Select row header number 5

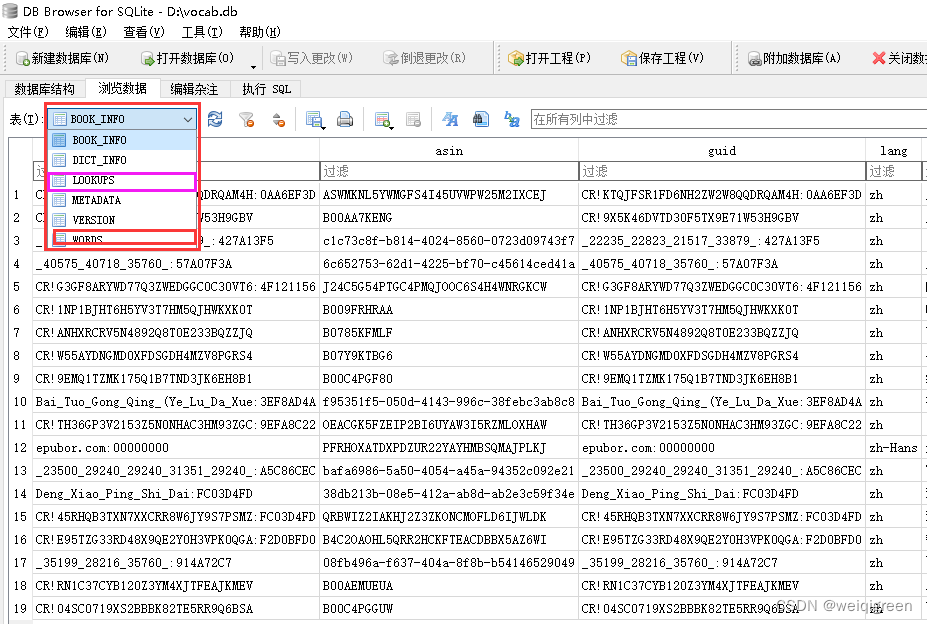point(20,287)
